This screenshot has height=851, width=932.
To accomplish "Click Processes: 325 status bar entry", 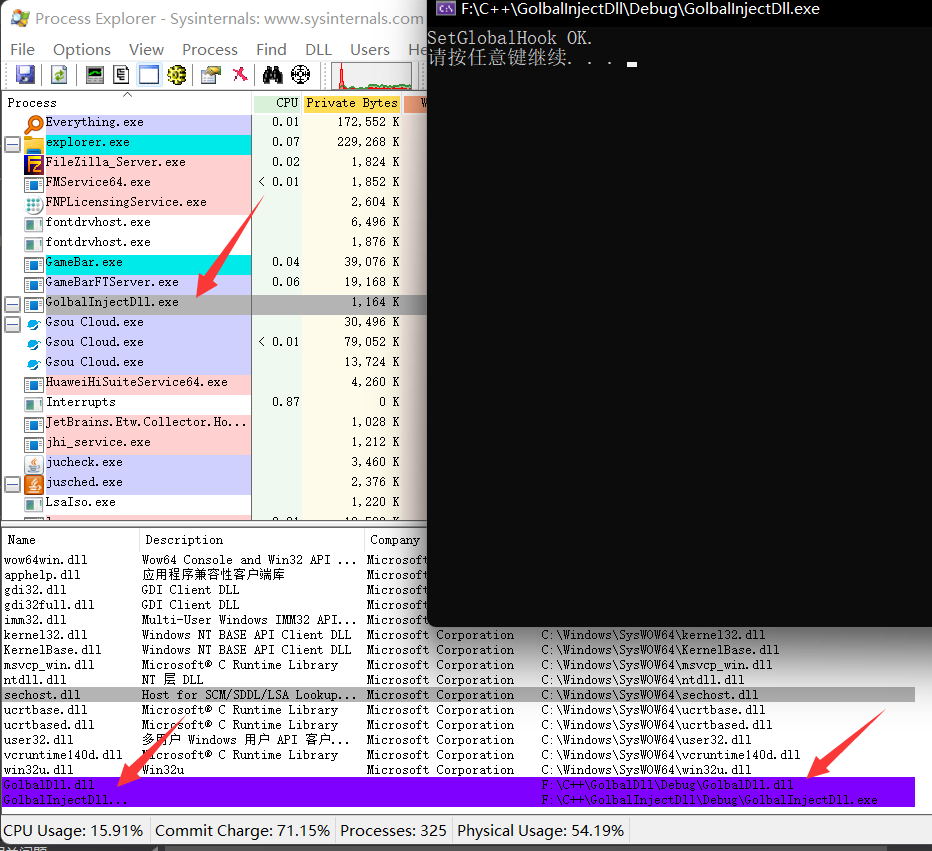I will click(x=393, y=830).
